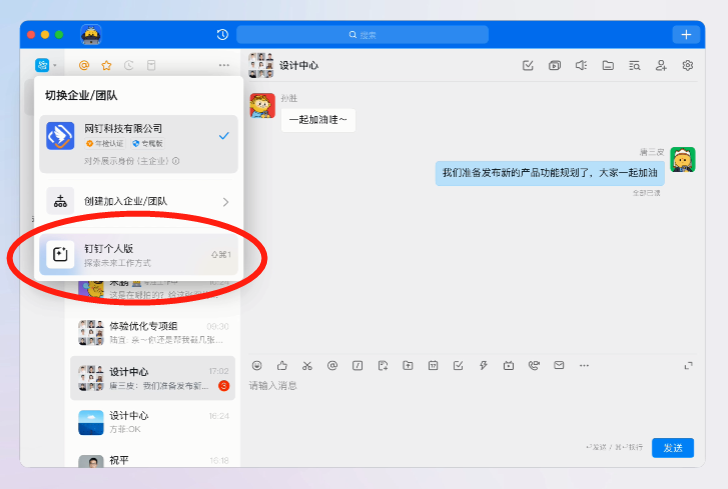Open the archive box filter icon

[151, 65]
